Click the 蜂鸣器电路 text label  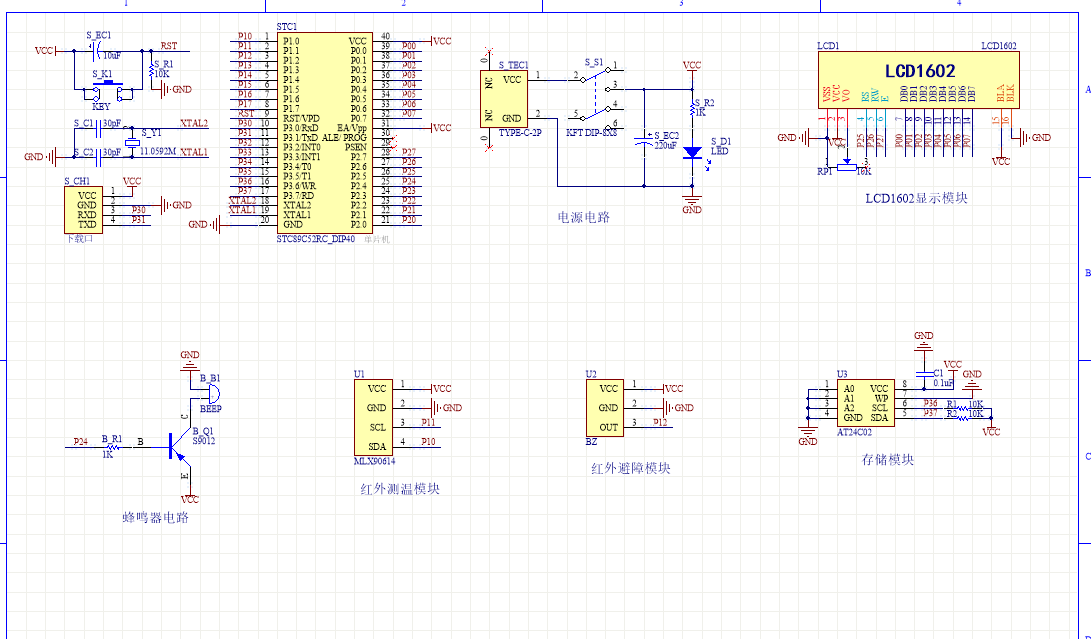click(x=155, y=518)
